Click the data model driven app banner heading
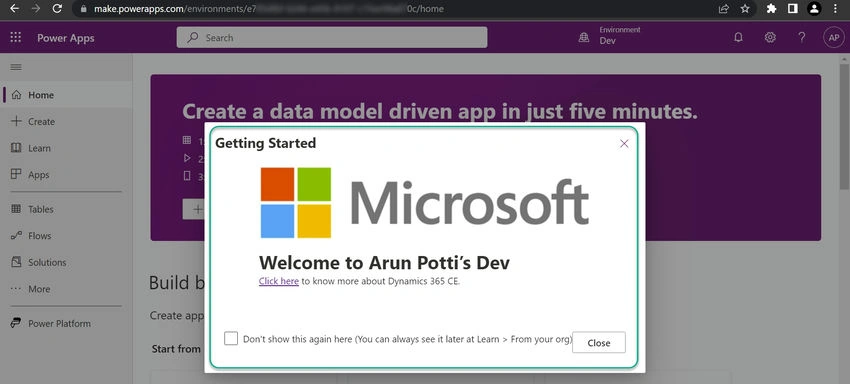 440,111
